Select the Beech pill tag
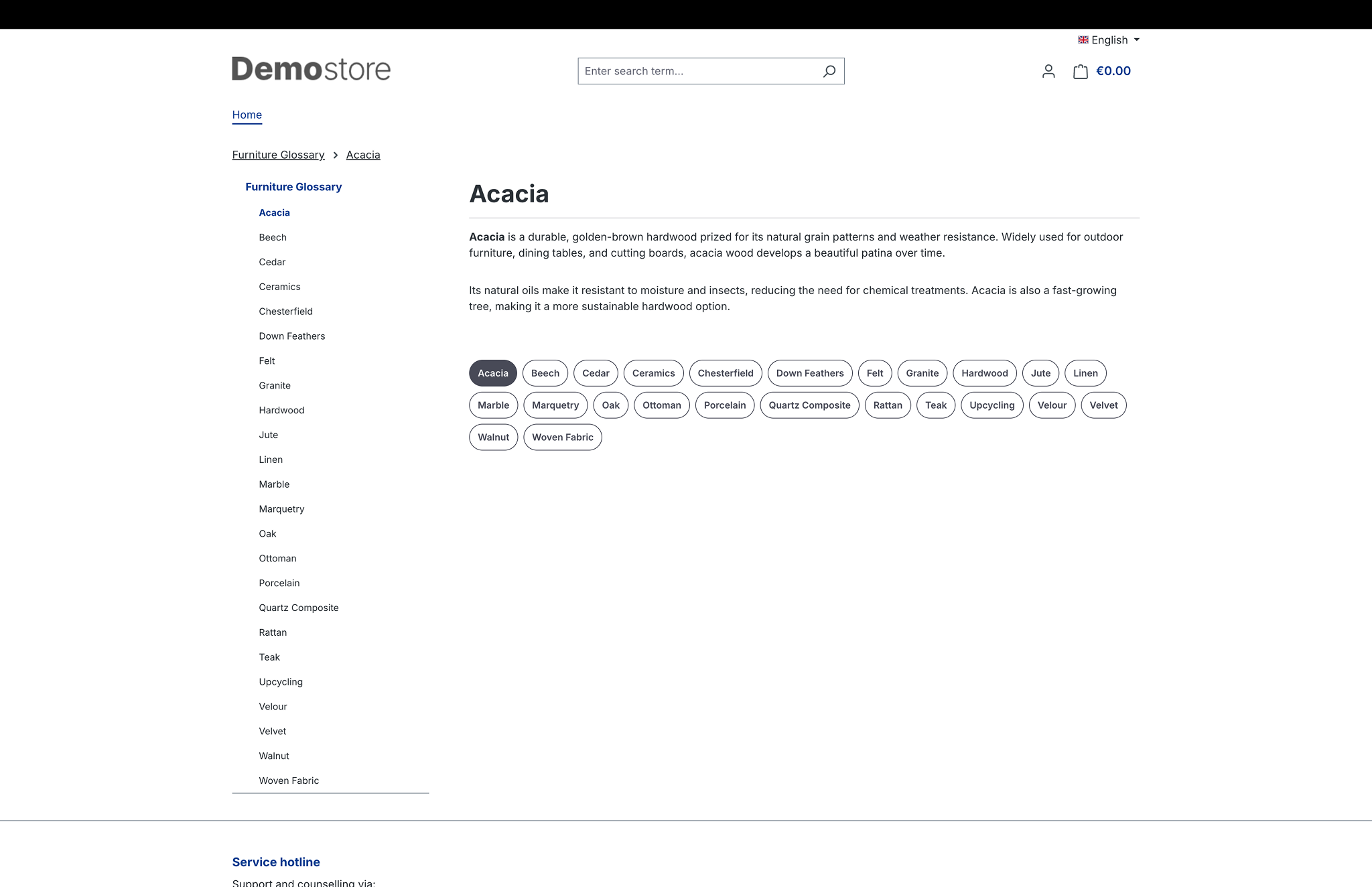Screen dimensions: 1372x887 [x=545, y=373]
